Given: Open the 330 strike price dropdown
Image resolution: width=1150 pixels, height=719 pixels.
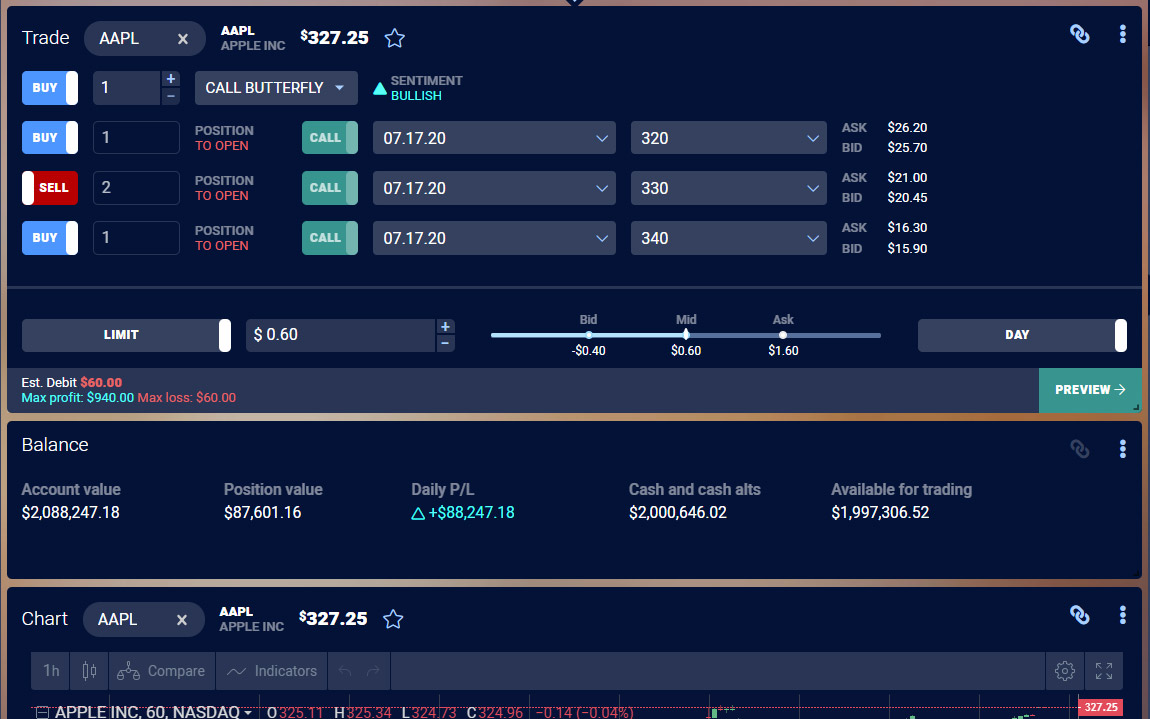Looking at the screenshot, I should coord(728,188).
